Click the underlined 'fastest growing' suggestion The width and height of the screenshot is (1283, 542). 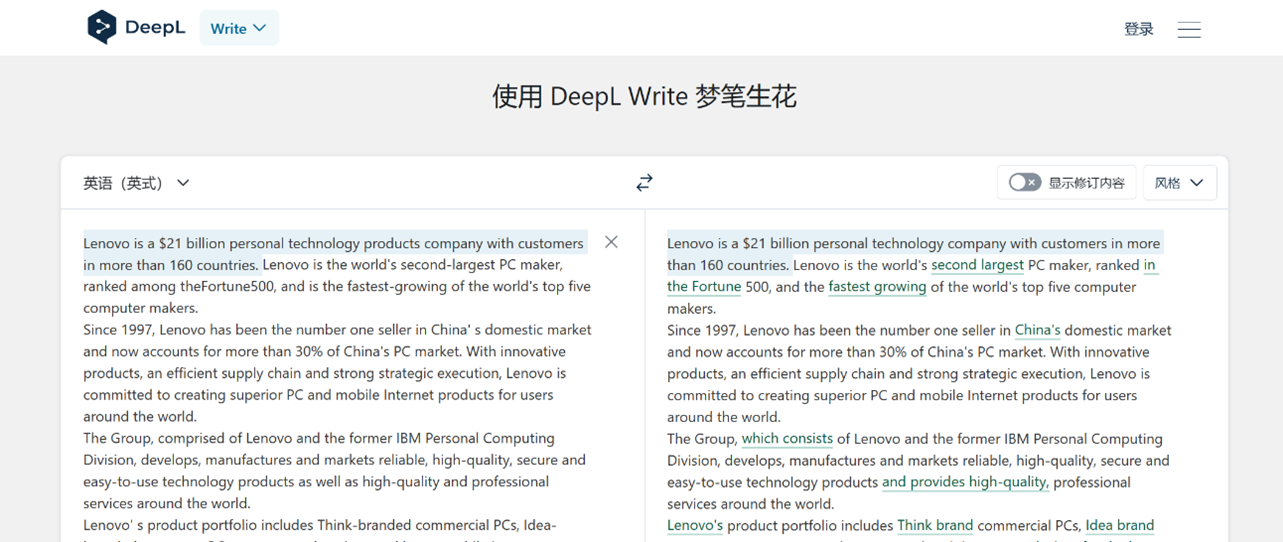point(877,287)
